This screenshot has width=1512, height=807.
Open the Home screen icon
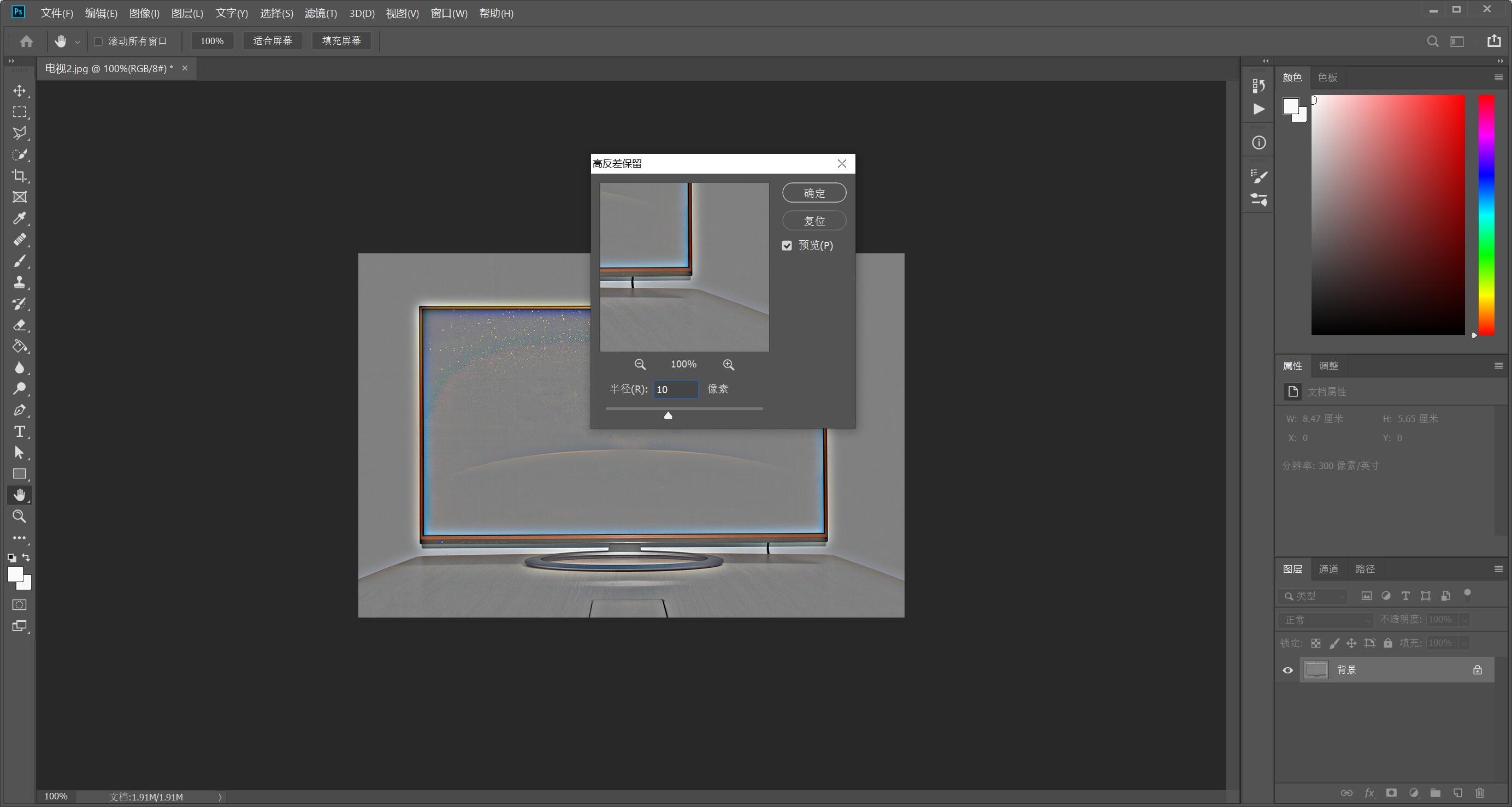pos(26,41)
